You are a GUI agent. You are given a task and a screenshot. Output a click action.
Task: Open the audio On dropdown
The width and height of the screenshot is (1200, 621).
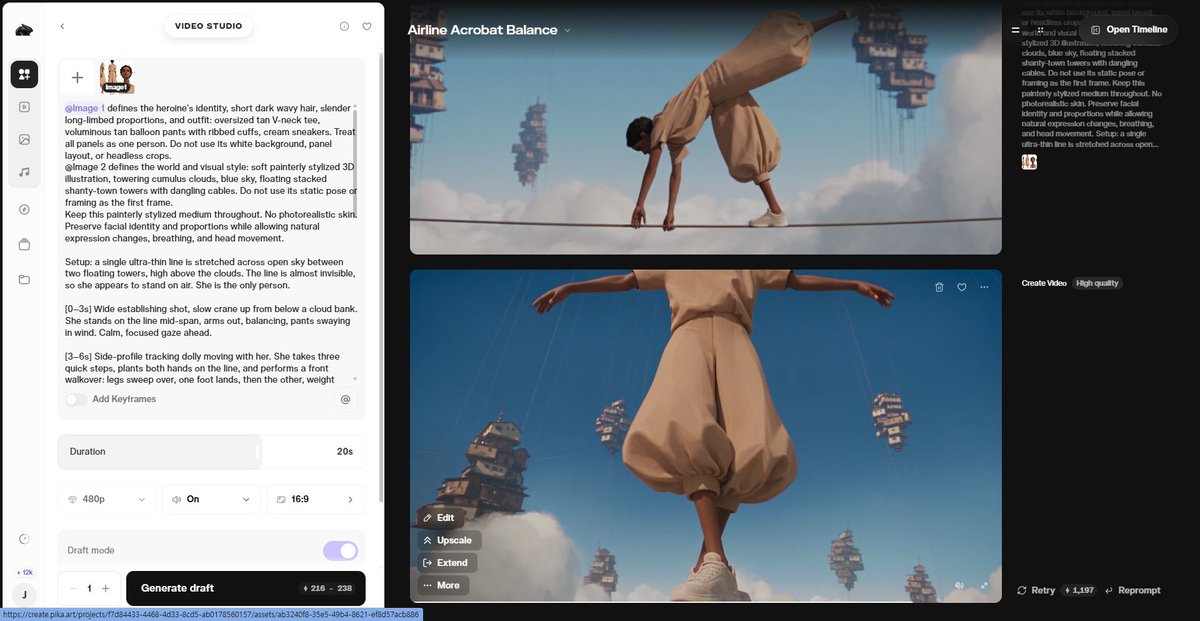(210, 499)
